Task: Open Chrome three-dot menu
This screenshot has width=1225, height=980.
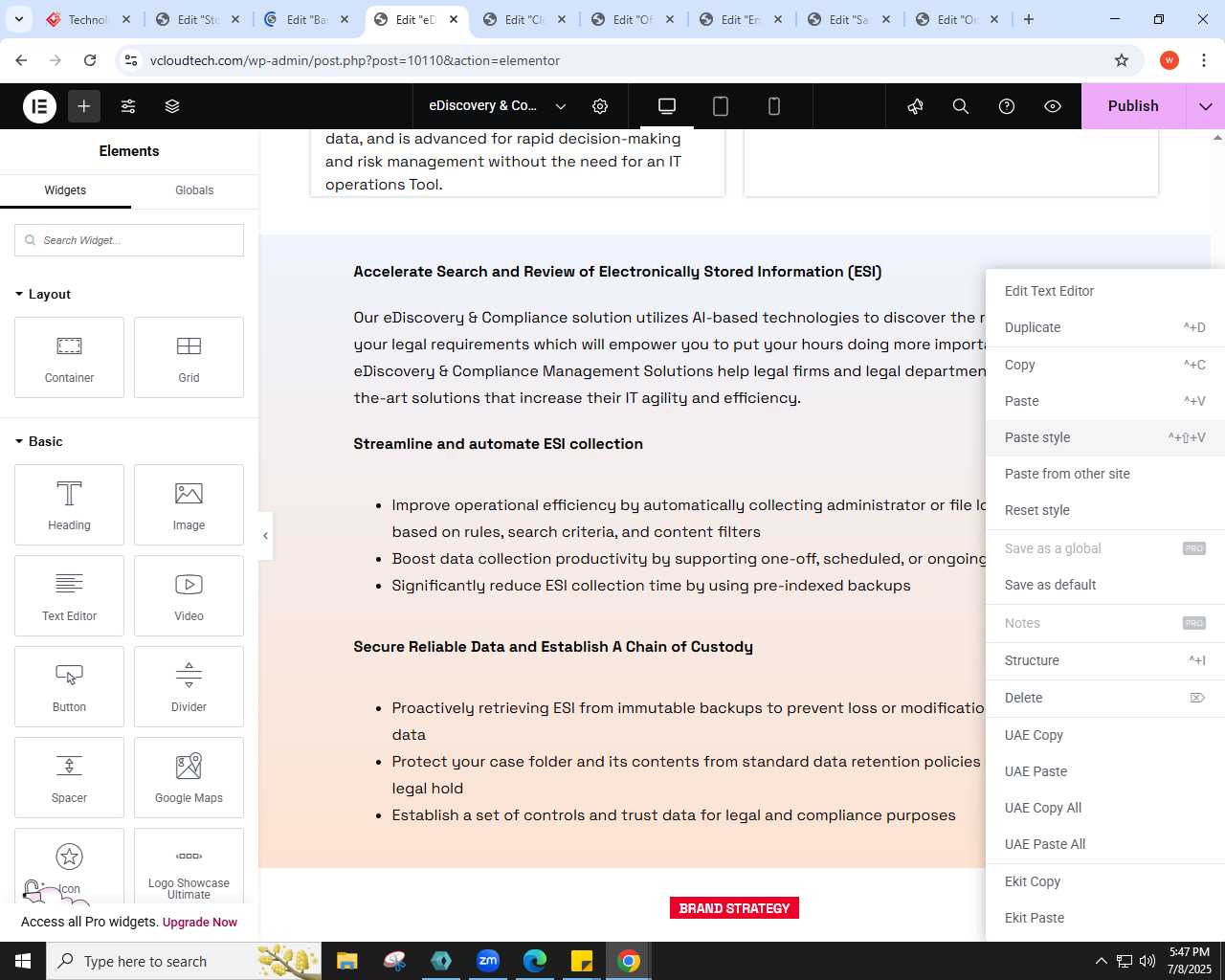Action: point(1204,60)
